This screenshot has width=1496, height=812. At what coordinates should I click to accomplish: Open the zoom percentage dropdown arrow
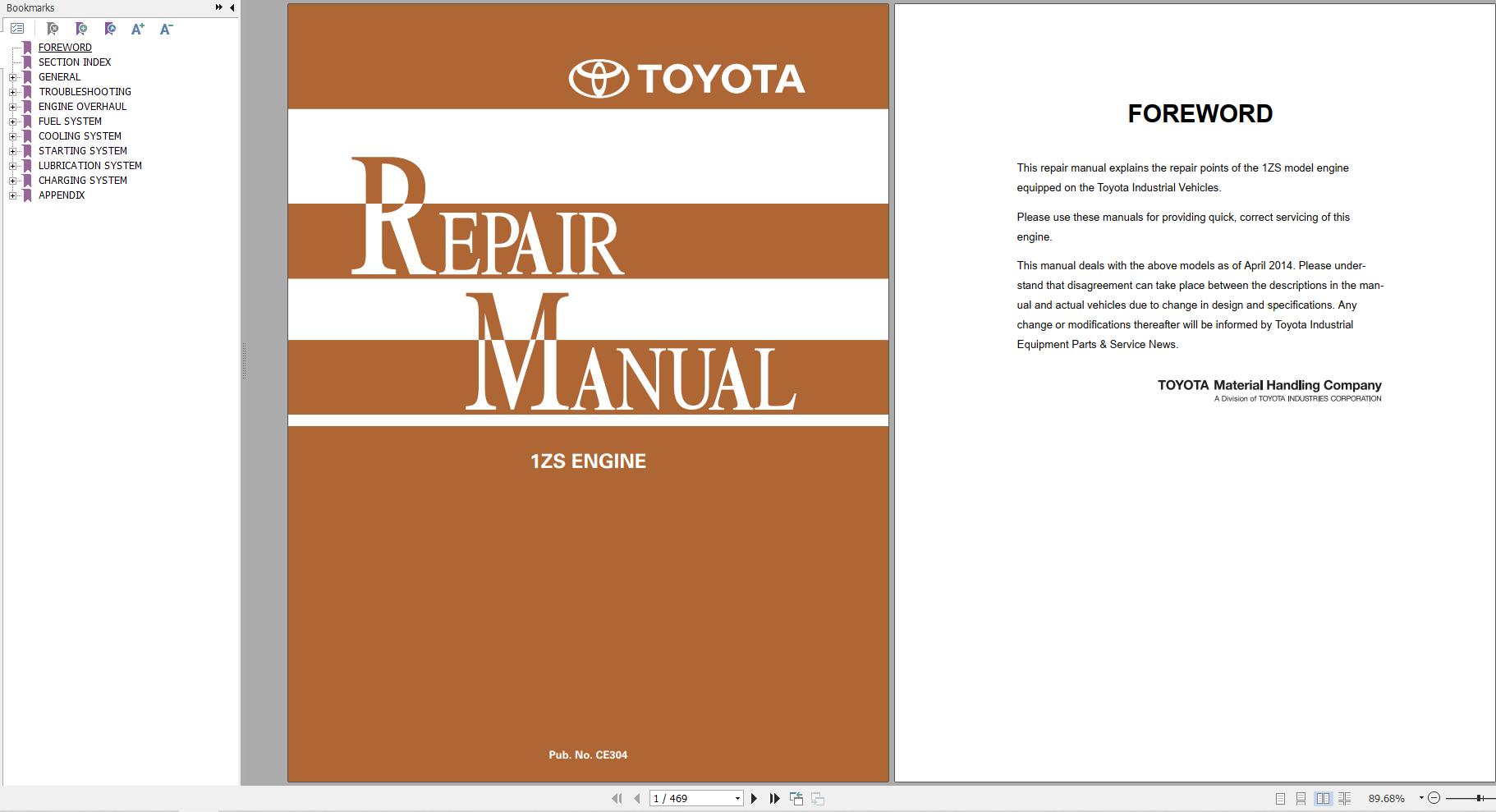point(1421,798)
